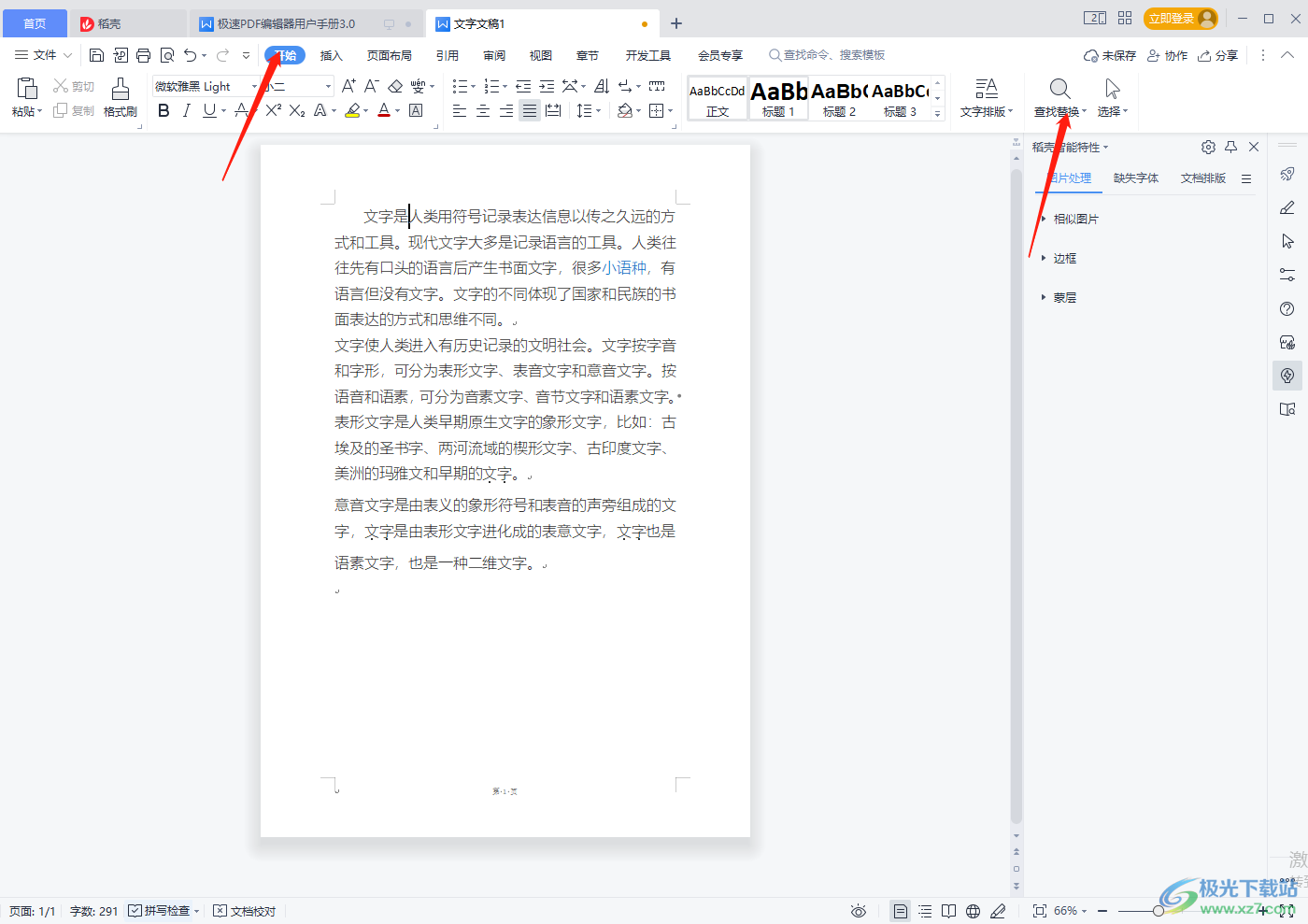This screenshot has height=924, width=1308.
Task: Set justified alignment
Action: 529,110
